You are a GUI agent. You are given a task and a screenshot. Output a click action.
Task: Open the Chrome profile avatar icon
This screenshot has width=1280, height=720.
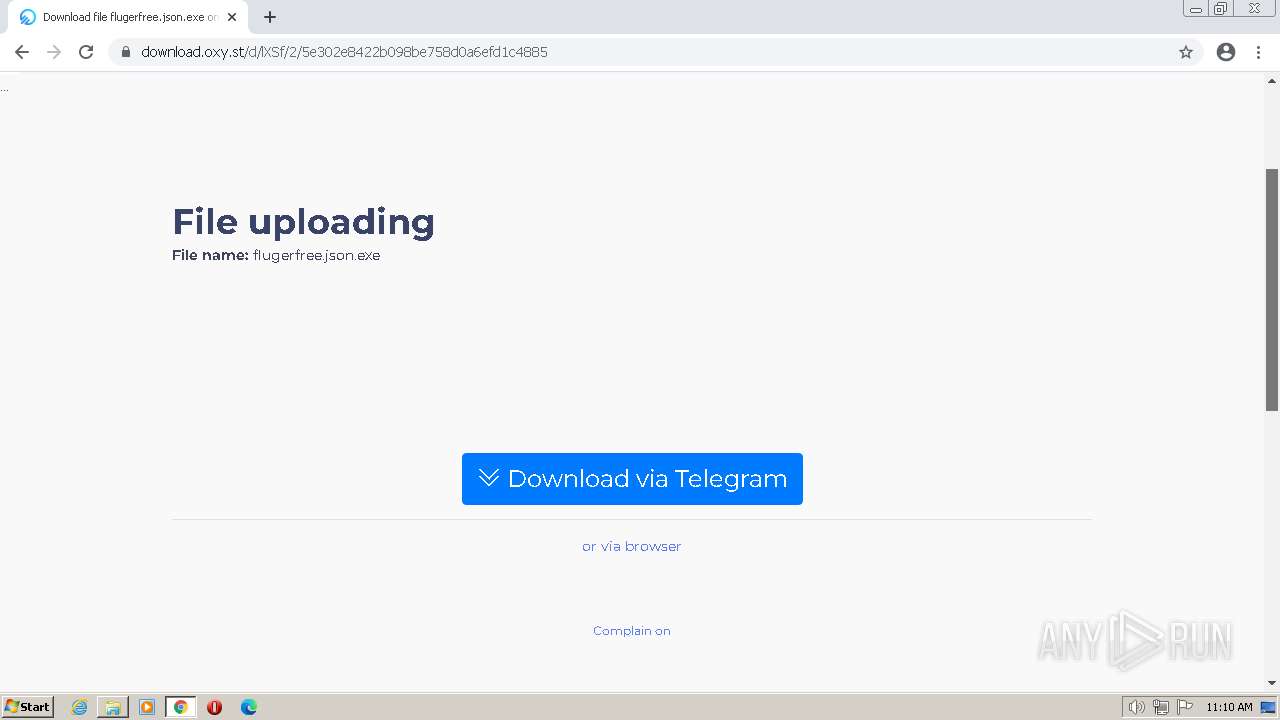tap(1226, 52)
